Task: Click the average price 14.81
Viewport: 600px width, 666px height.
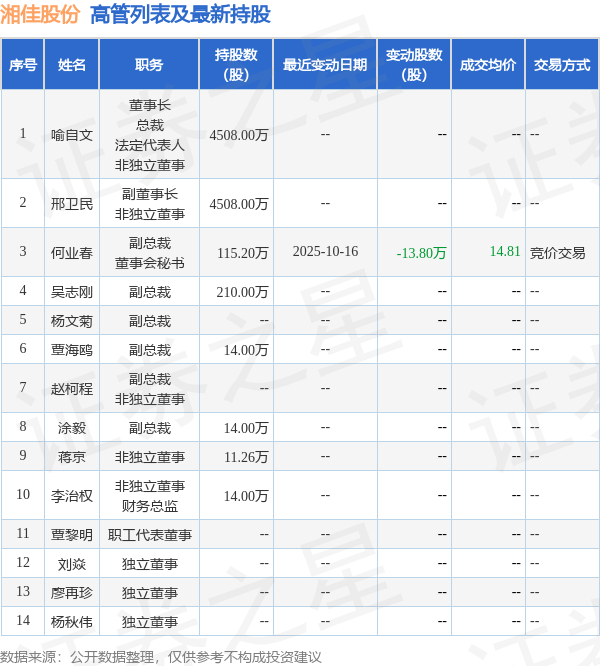Action: pyautogui.click(x=505, y=251)
